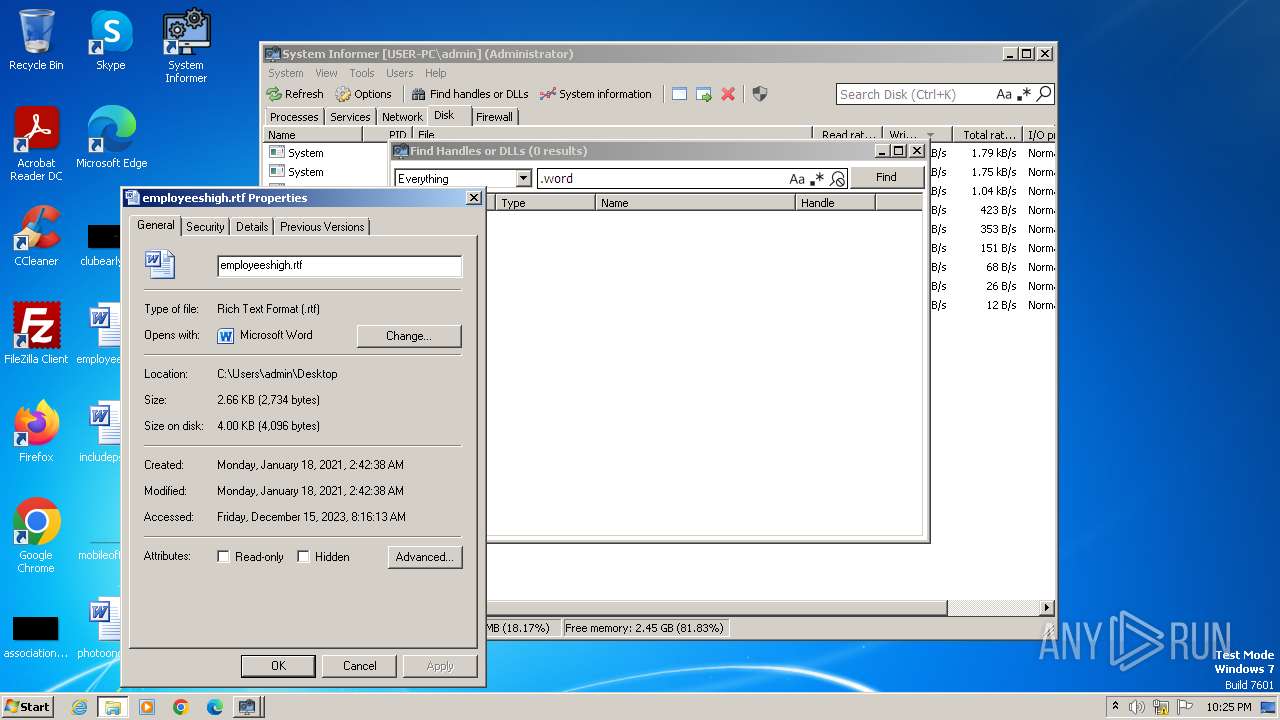Open Firefox desktop icon
Viewport: 1280px width, 720px height.
click(x=36, y=432)
